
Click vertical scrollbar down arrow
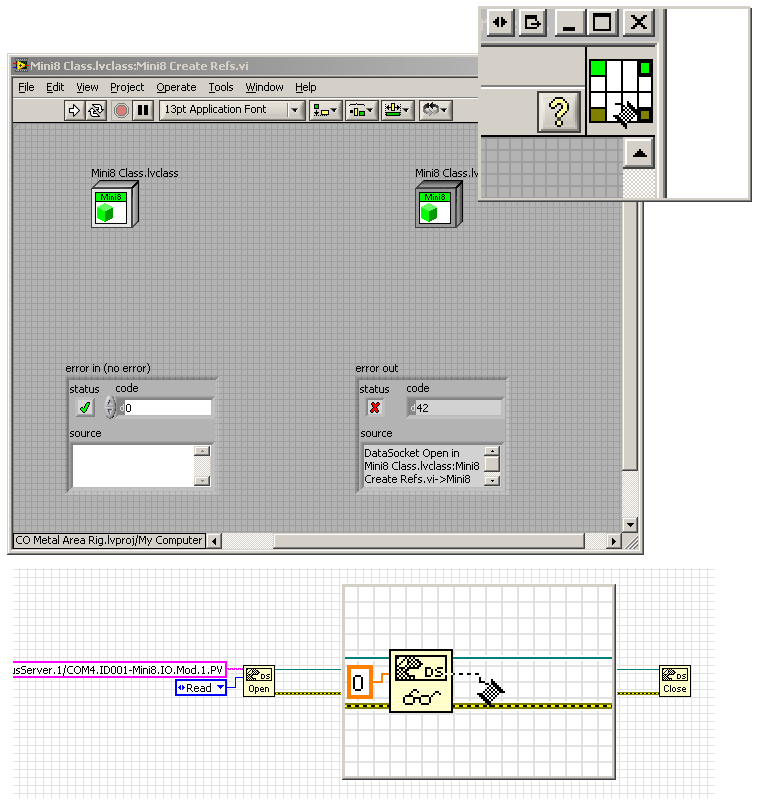point(630,525)
